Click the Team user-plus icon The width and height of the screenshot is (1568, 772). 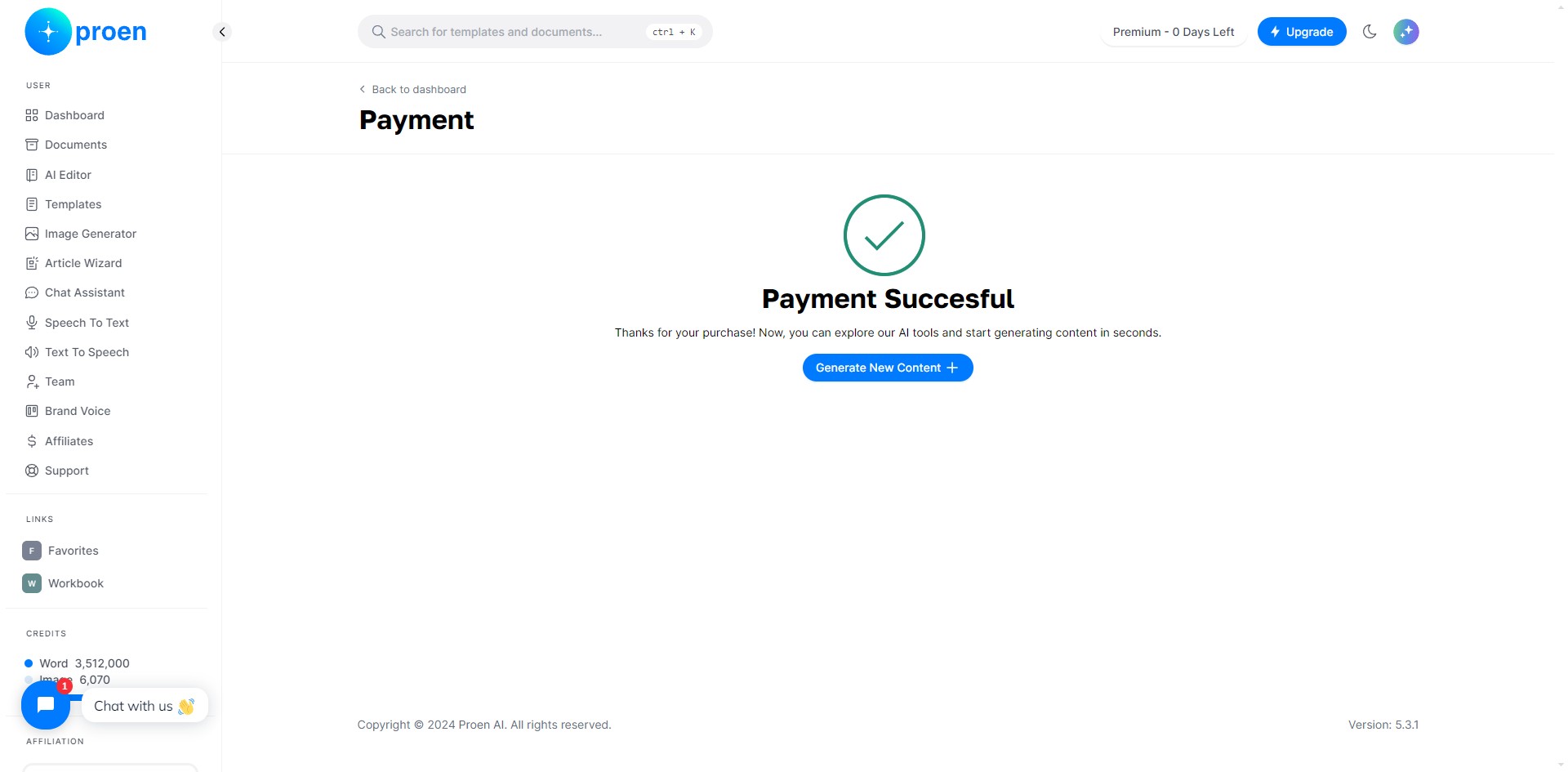(32, 382)
